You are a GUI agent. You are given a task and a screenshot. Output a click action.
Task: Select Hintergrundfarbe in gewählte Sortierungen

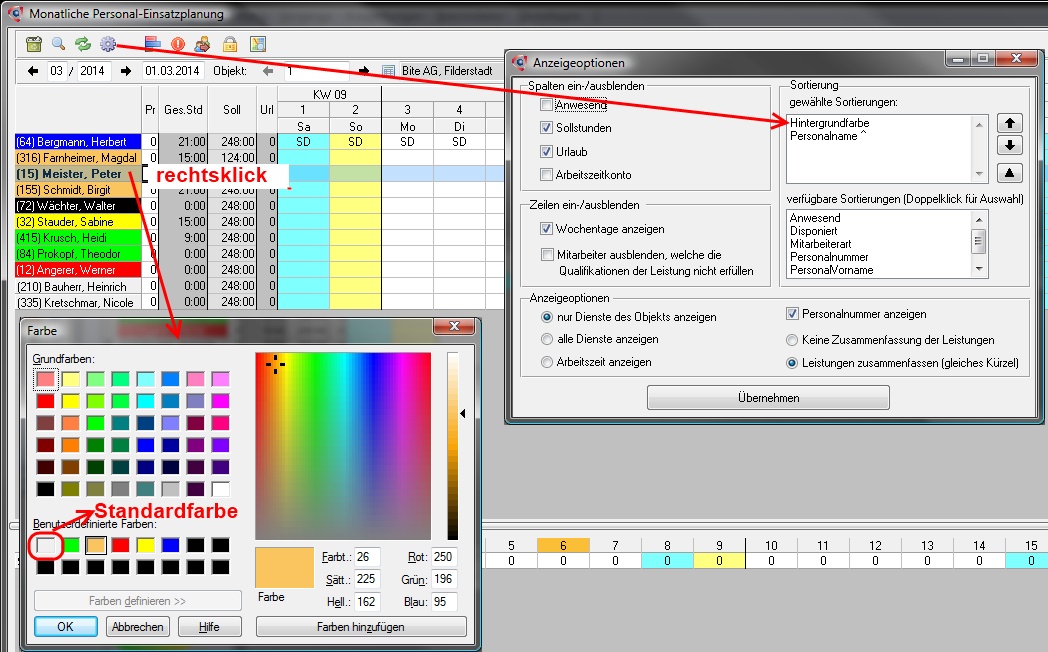tap(829, 123)
